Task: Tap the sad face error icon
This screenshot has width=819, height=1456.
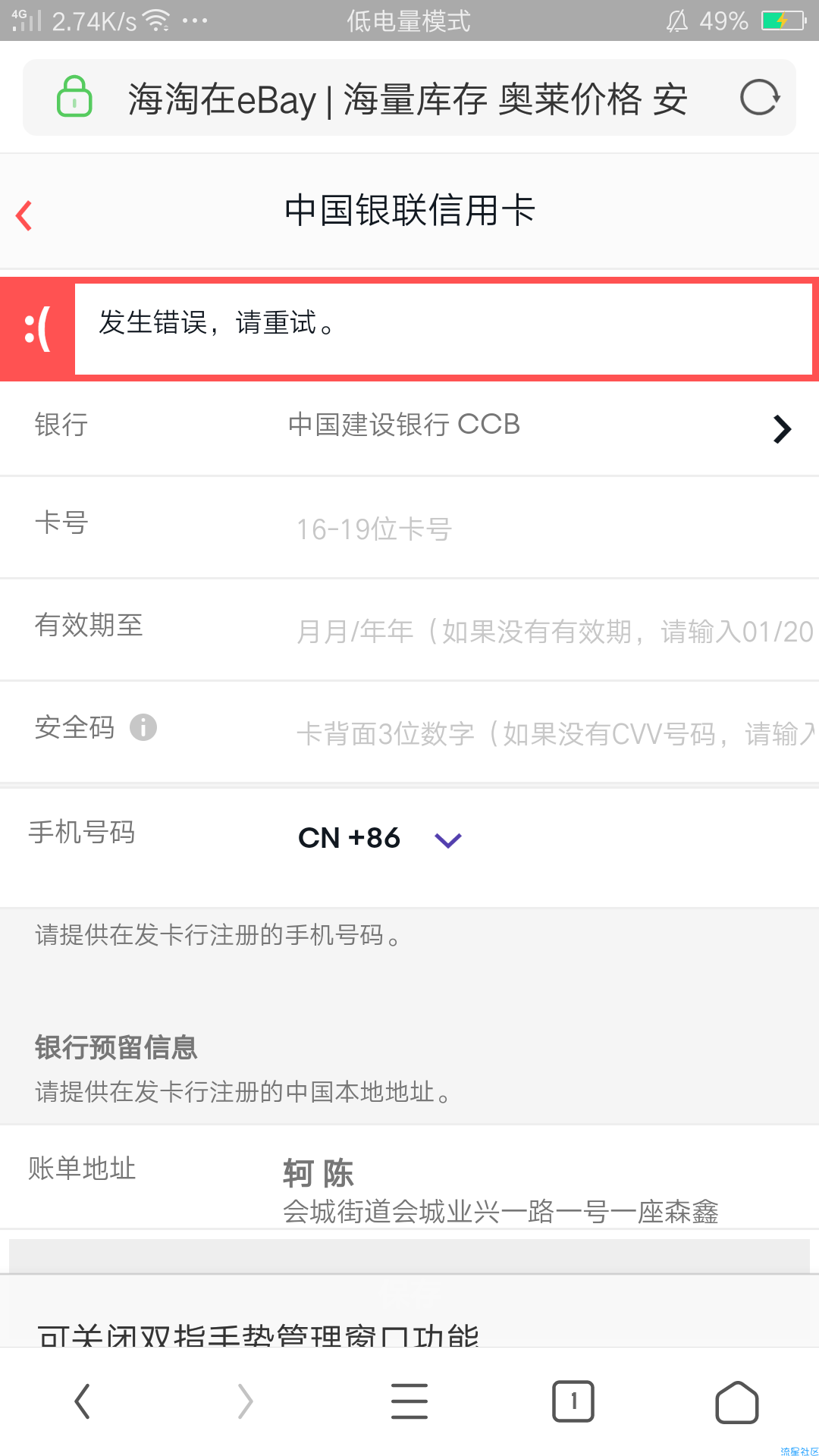Action: [38, 329]
